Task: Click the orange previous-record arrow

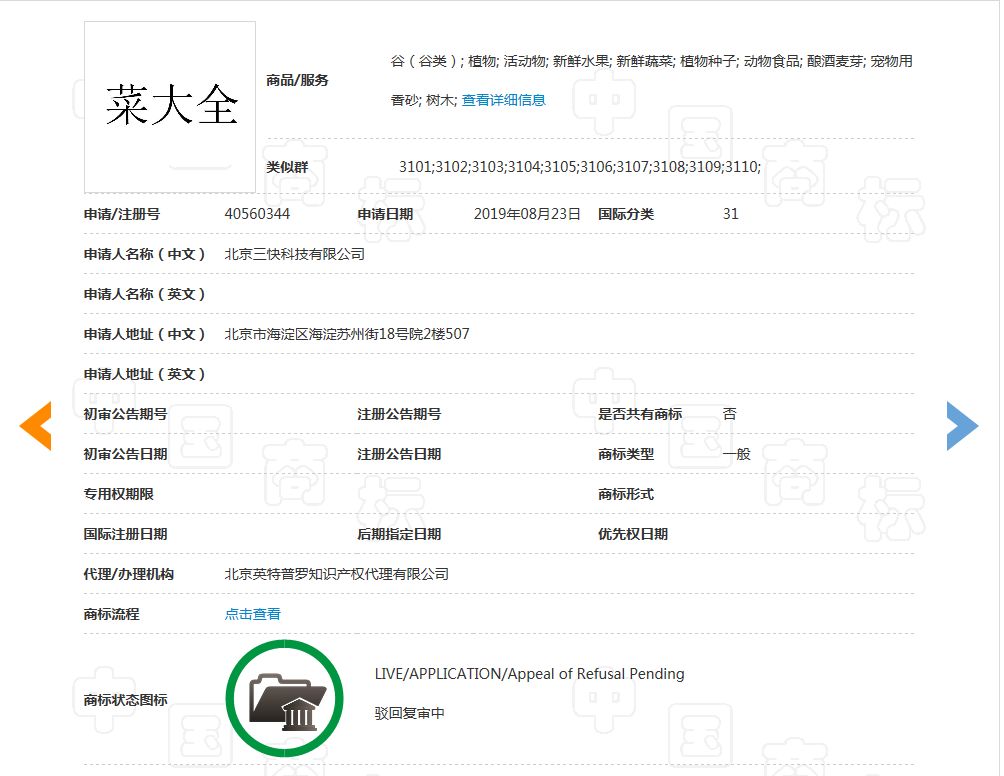Action: coord(36,426)
